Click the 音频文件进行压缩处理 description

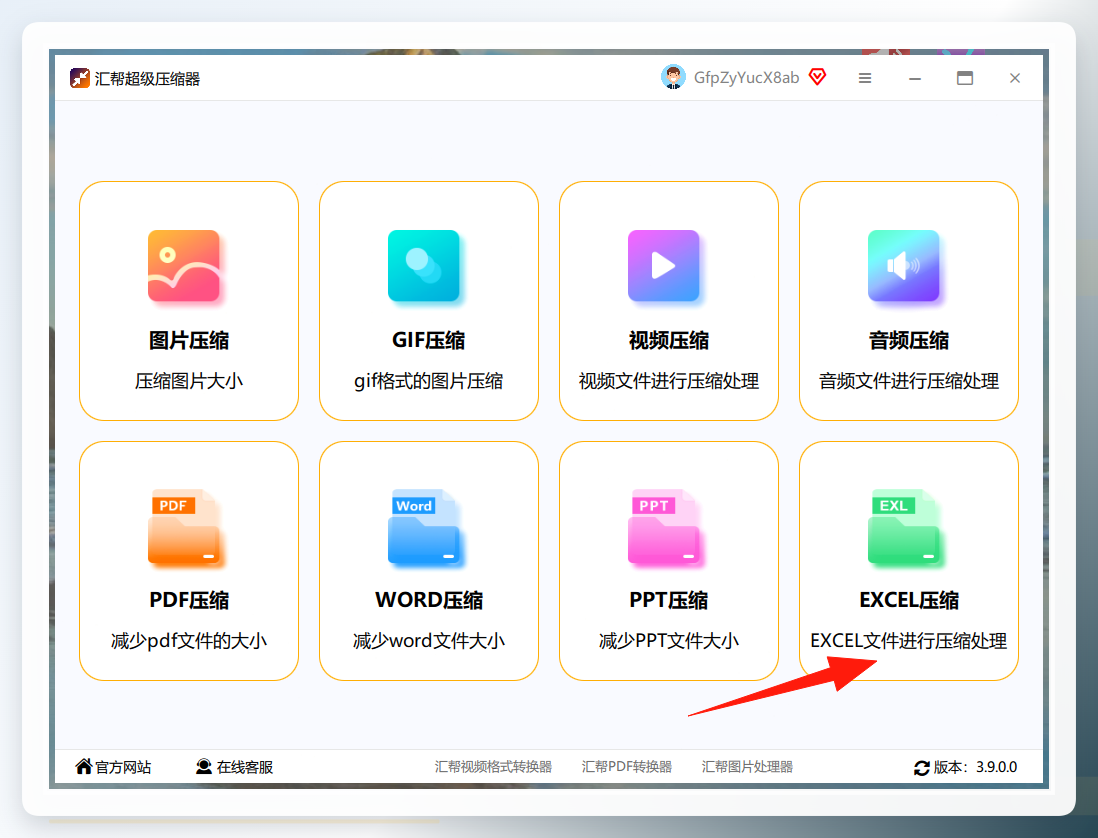909,381
